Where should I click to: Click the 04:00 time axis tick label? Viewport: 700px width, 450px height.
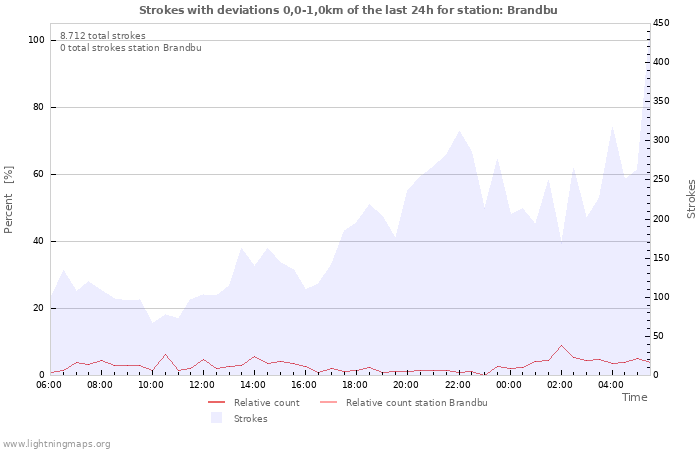(611, 384)
